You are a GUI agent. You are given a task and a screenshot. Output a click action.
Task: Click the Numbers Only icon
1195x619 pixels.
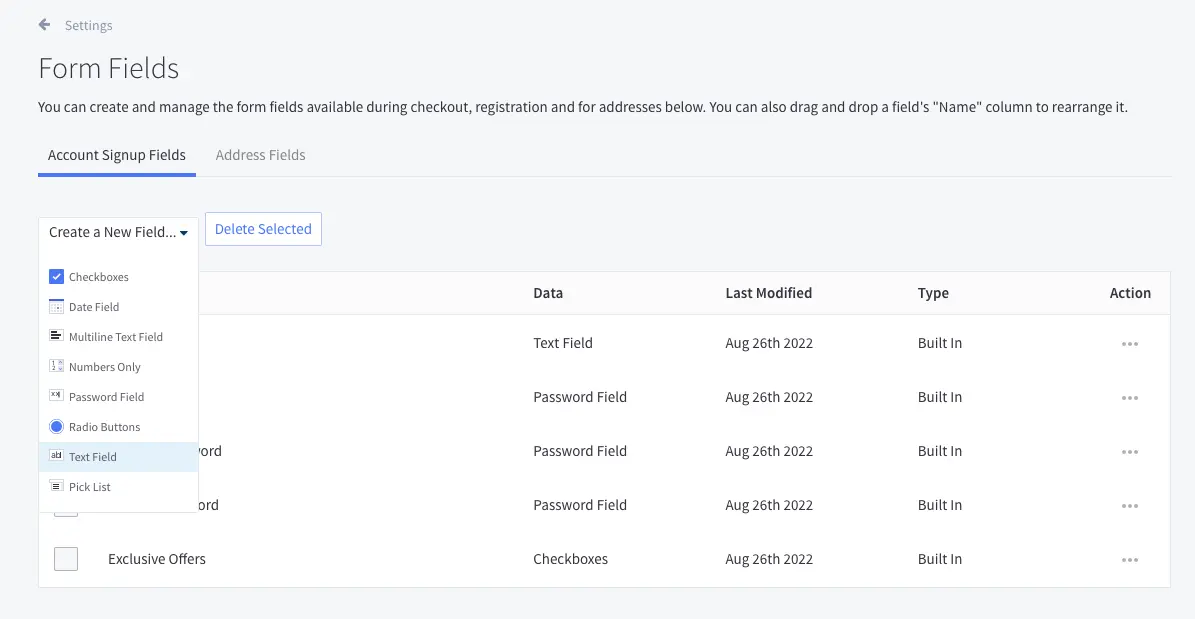click(57, 367)
